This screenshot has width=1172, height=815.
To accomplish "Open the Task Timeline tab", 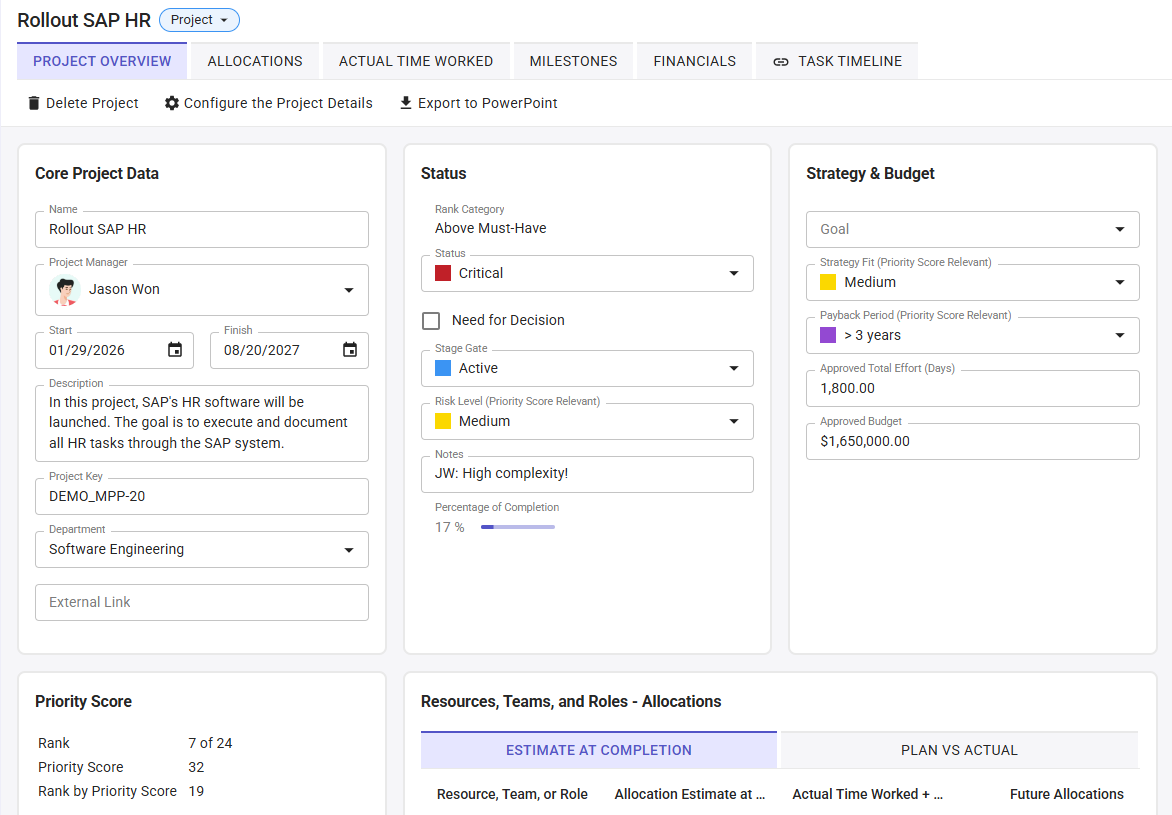I will click(x=837, y=61).
